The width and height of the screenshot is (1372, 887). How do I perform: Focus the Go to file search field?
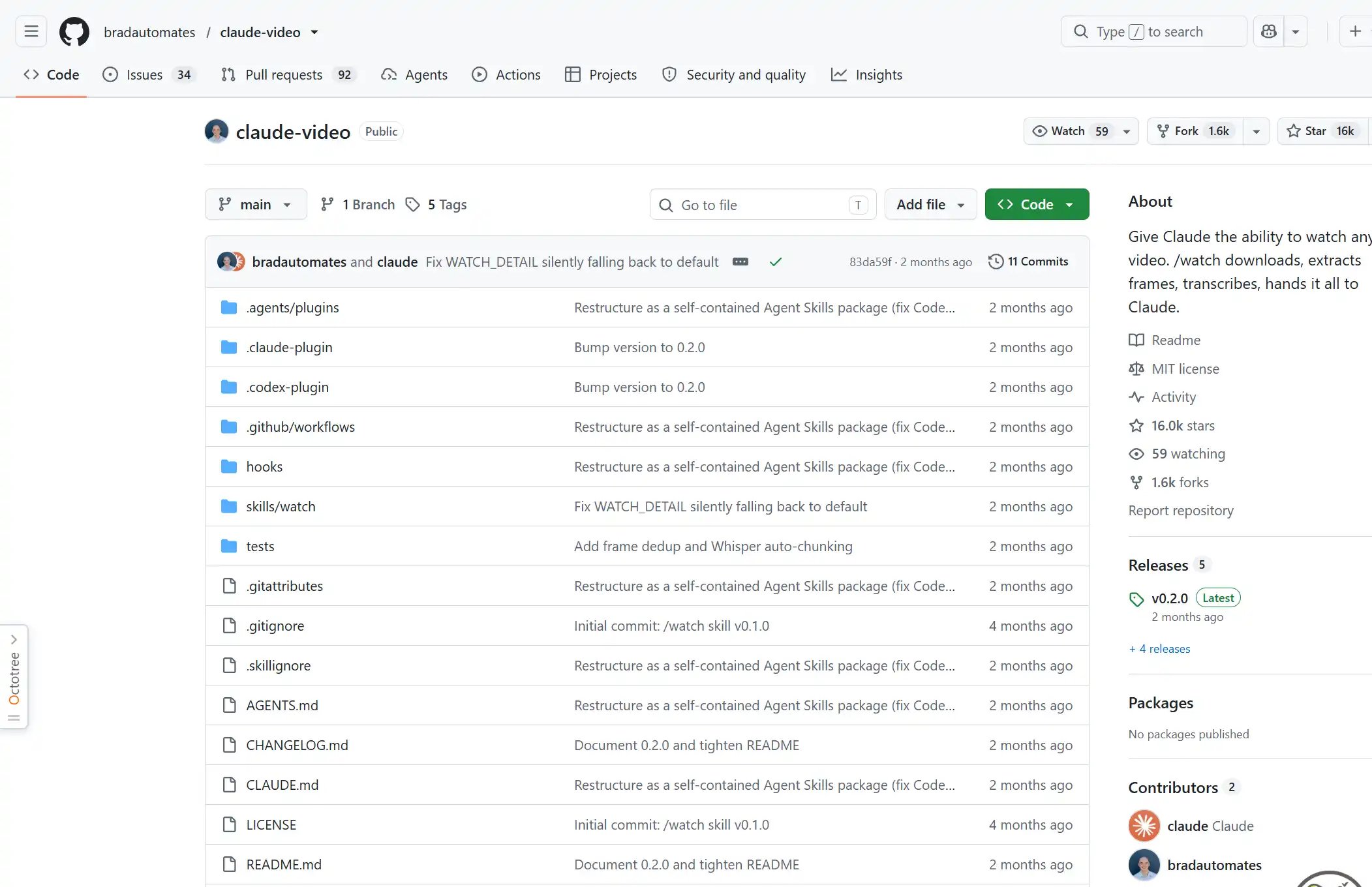click(x=763, y=205)
